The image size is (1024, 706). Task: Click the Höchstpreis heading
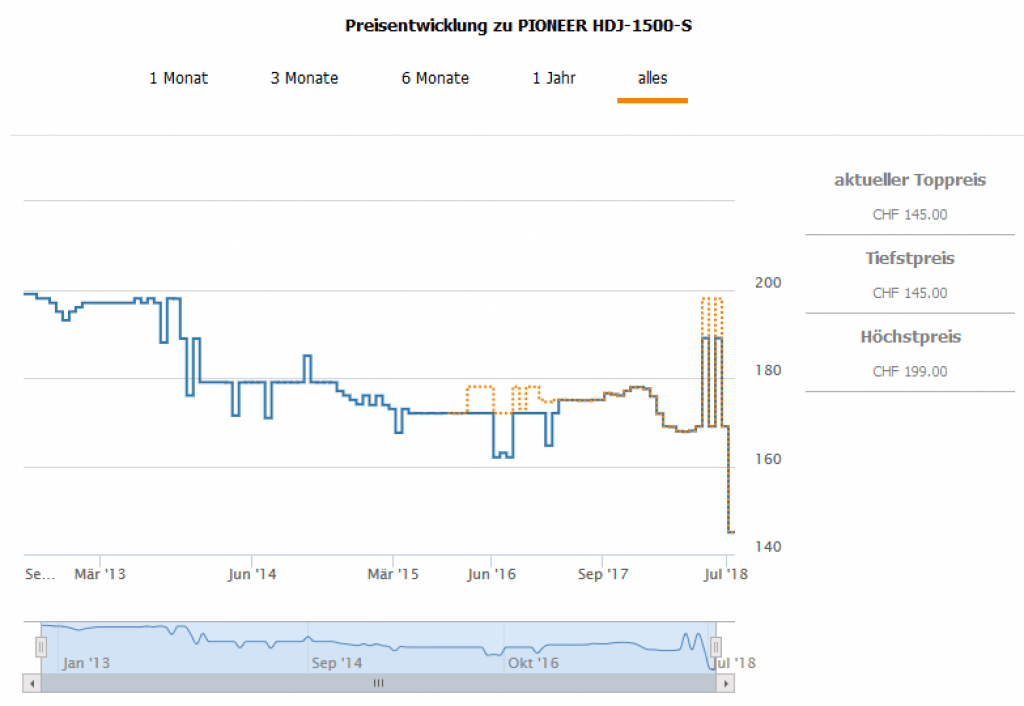pyautogui.click(x=910, y=337)
